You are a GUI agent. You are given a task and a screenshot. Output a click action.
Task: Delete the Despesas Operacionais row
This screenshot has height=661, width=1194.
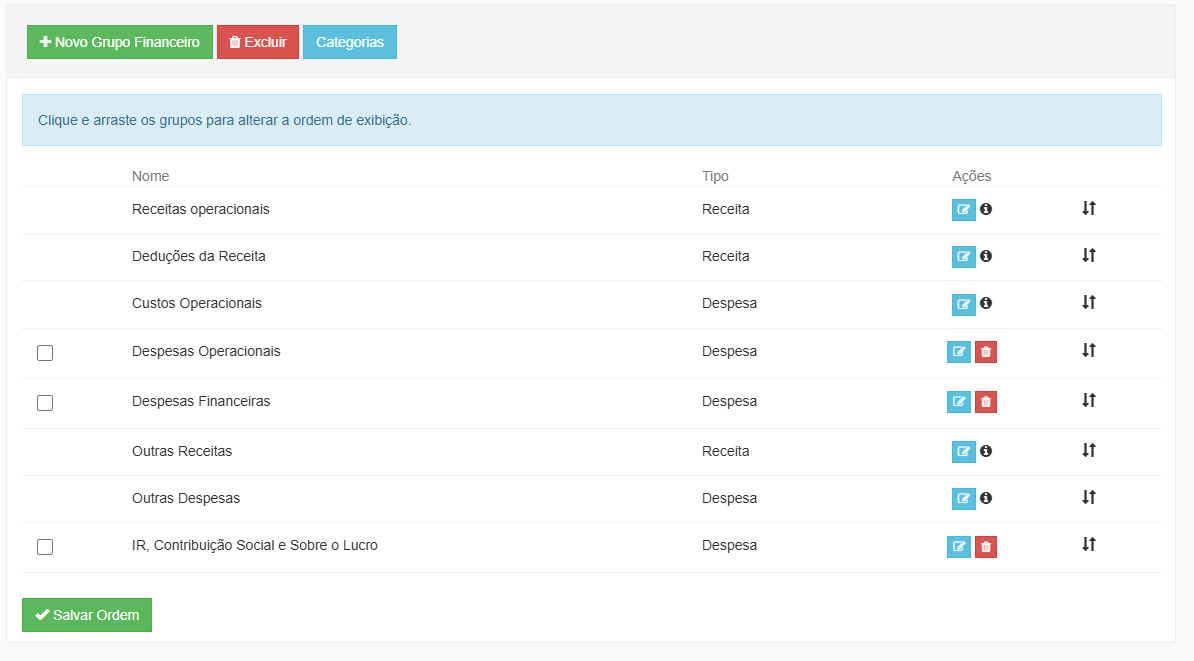[x=986, y=352]
